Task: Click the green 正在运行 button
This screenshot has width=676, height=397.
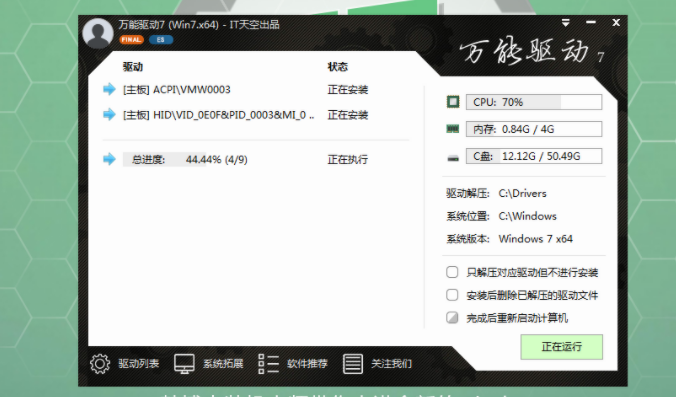Action: point(561,347)
